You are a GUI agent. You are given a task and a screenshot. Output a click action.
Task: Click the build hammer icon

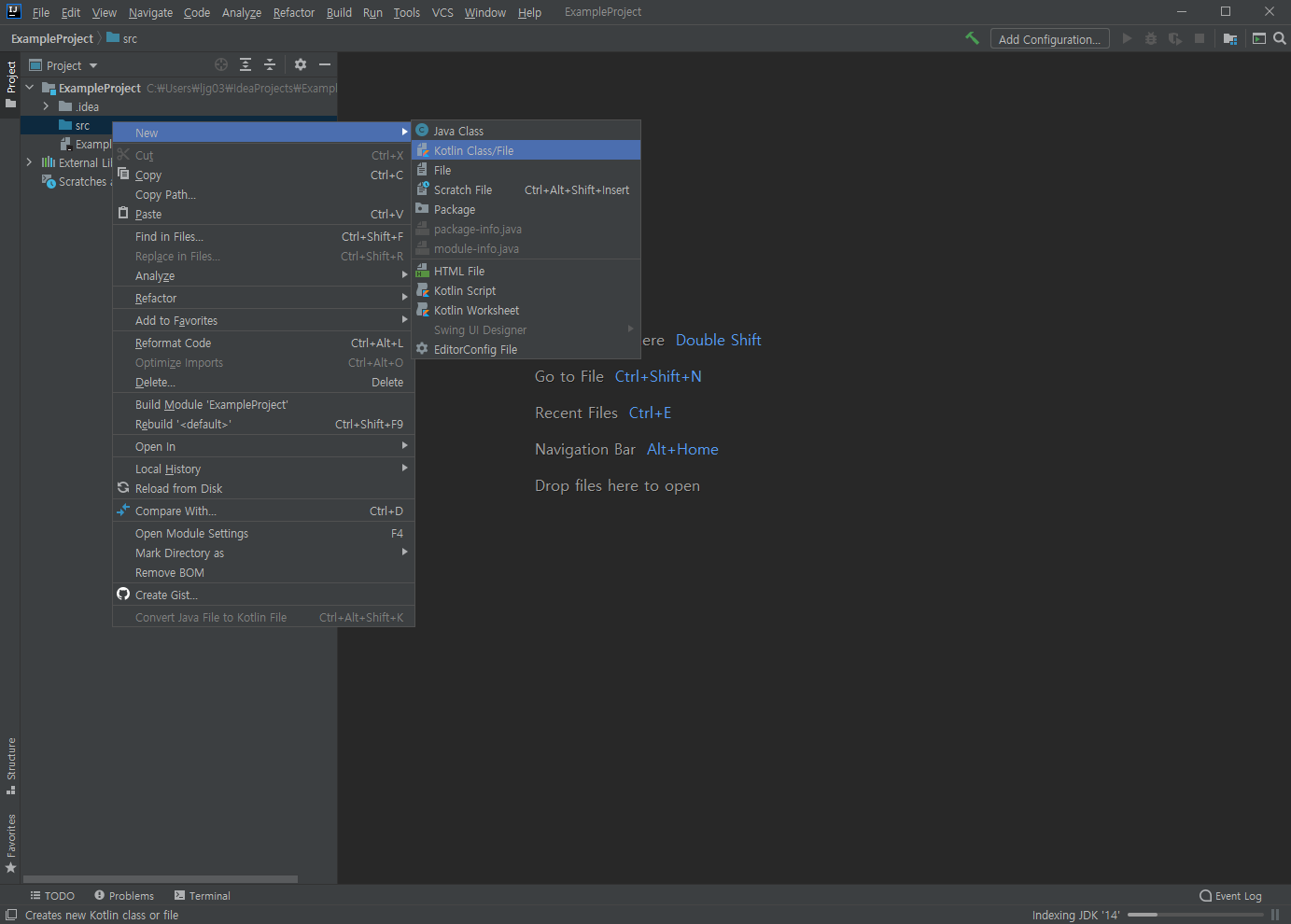[972, 38]
